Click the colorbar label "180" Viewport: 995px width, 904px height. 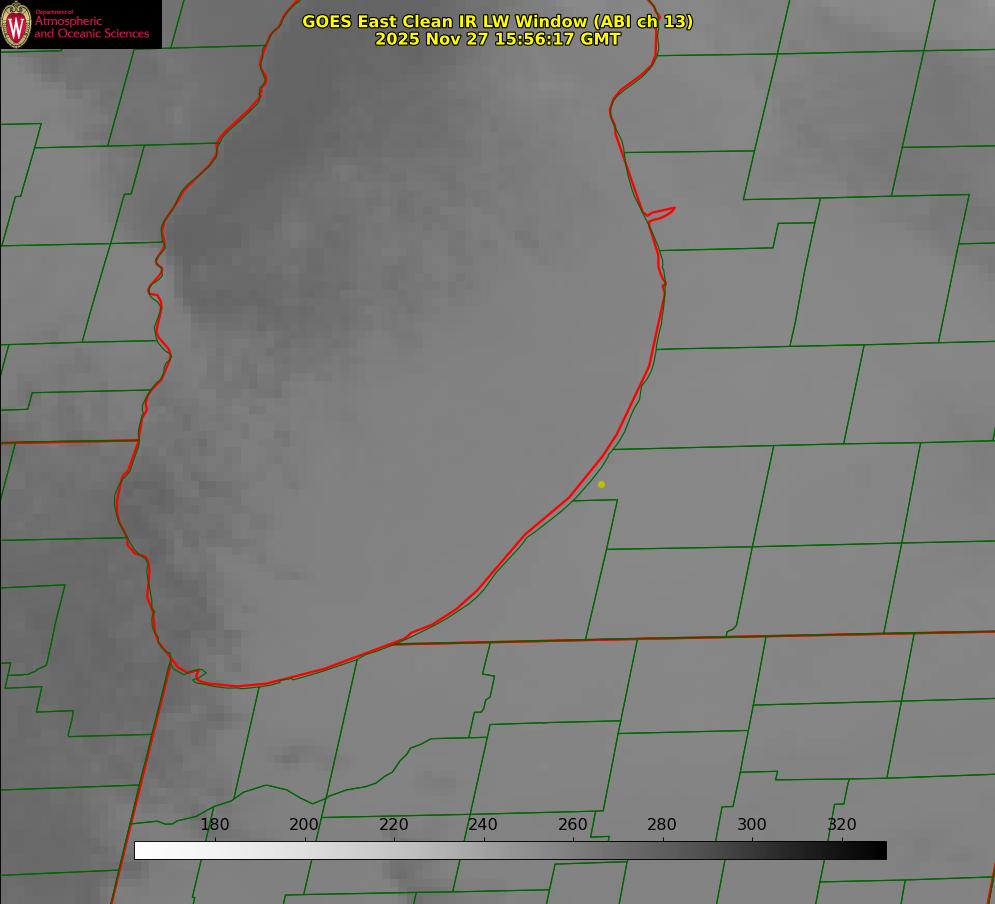[x=214, y=824]
